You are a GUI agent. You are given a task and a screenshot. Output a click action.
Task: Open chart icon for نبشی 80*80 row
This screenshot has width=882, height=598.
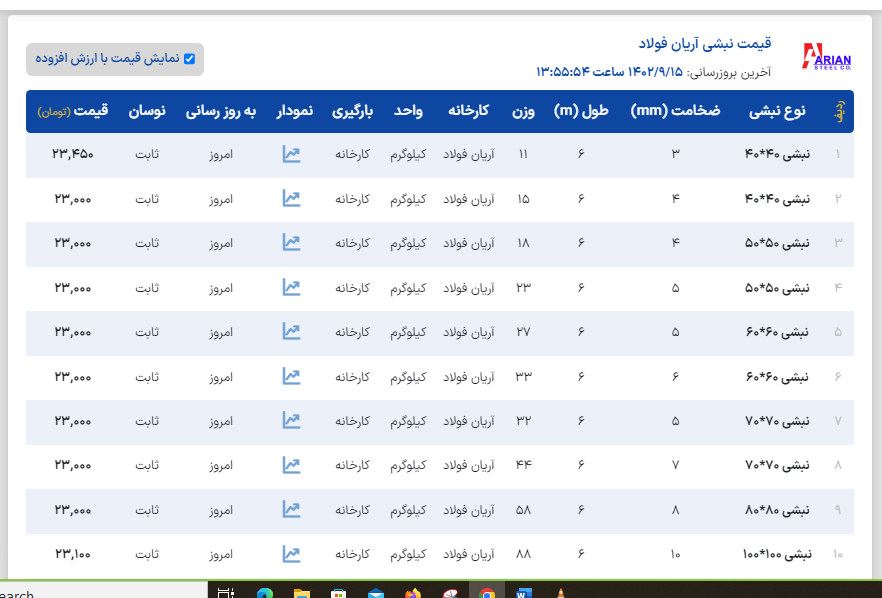click(291, 509)
